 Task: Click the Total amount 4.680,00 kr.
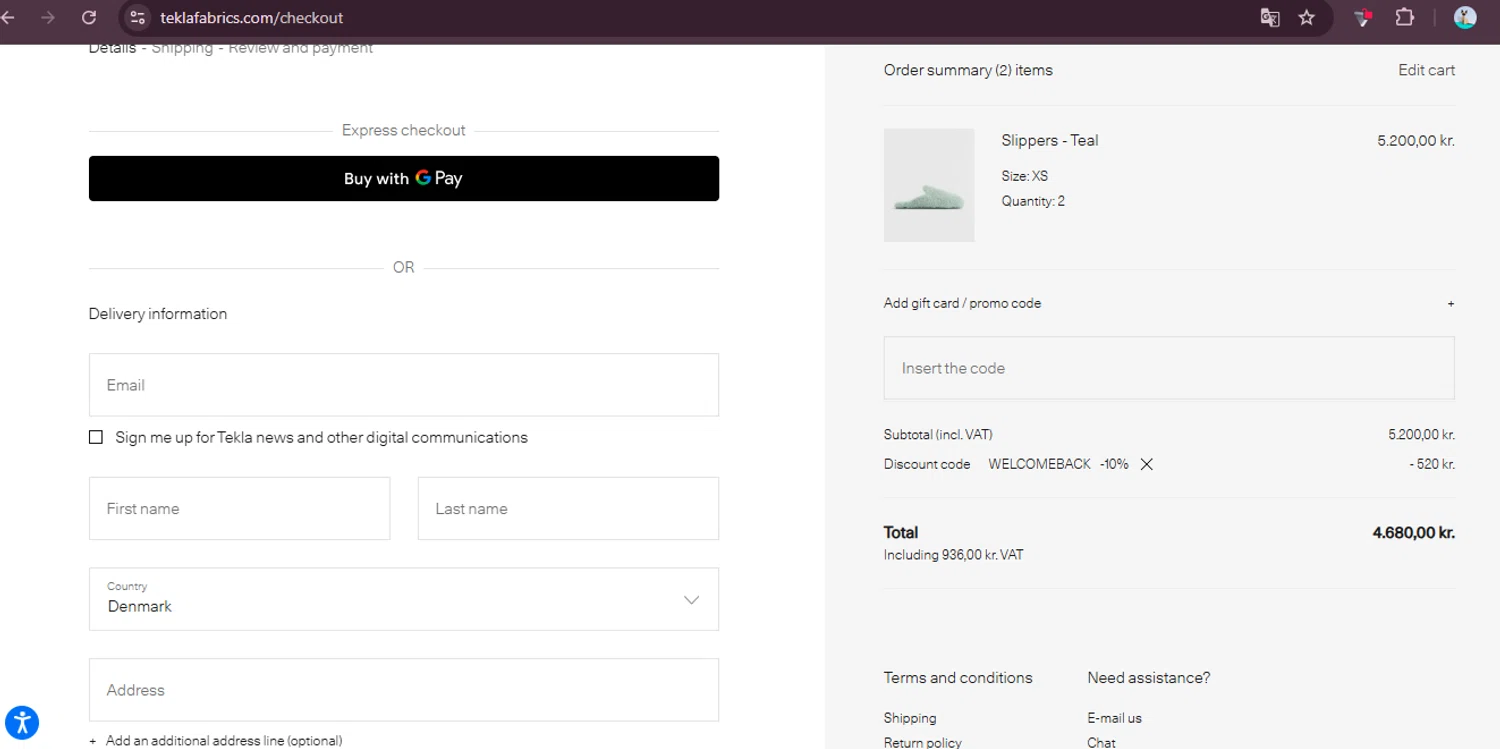(1413, 533)
